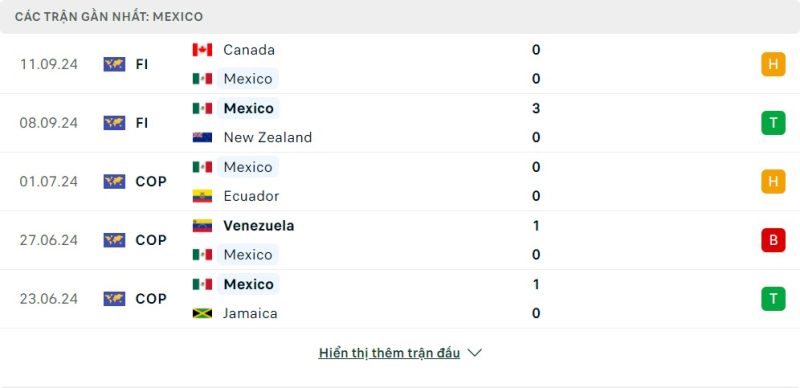Click the green T badge for the New Zealand match
The image size is (800, 388).
[x=773, y=123]
